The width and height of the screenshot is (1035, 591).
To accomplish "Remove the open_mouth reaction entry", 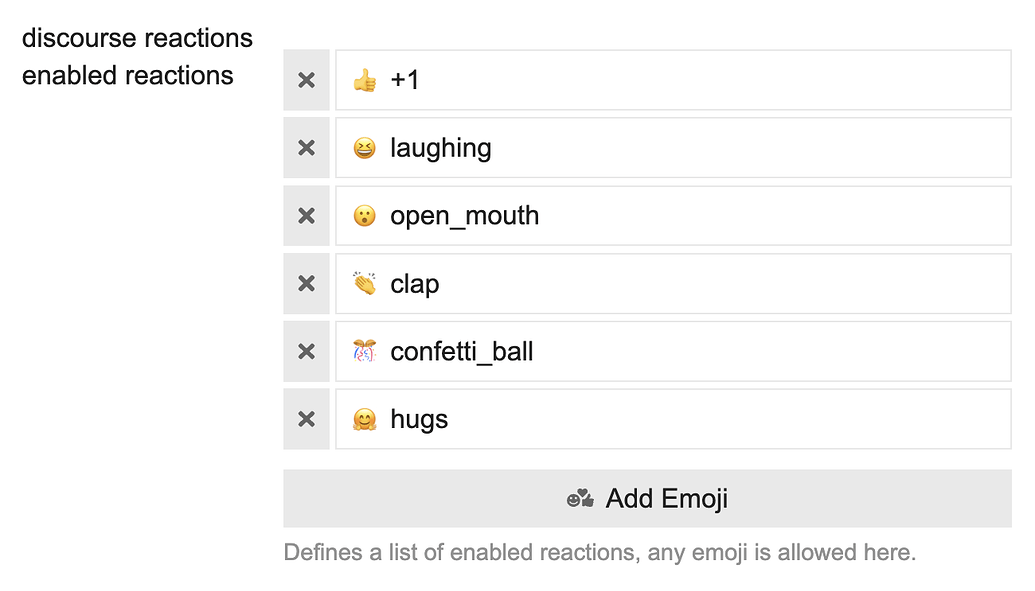I will click(x=306, y=215).
